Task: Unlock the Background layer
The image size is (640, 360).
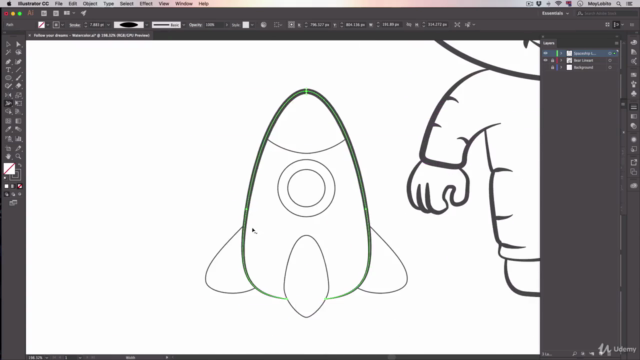Action: pyautogui.click(x=552, y=67)
